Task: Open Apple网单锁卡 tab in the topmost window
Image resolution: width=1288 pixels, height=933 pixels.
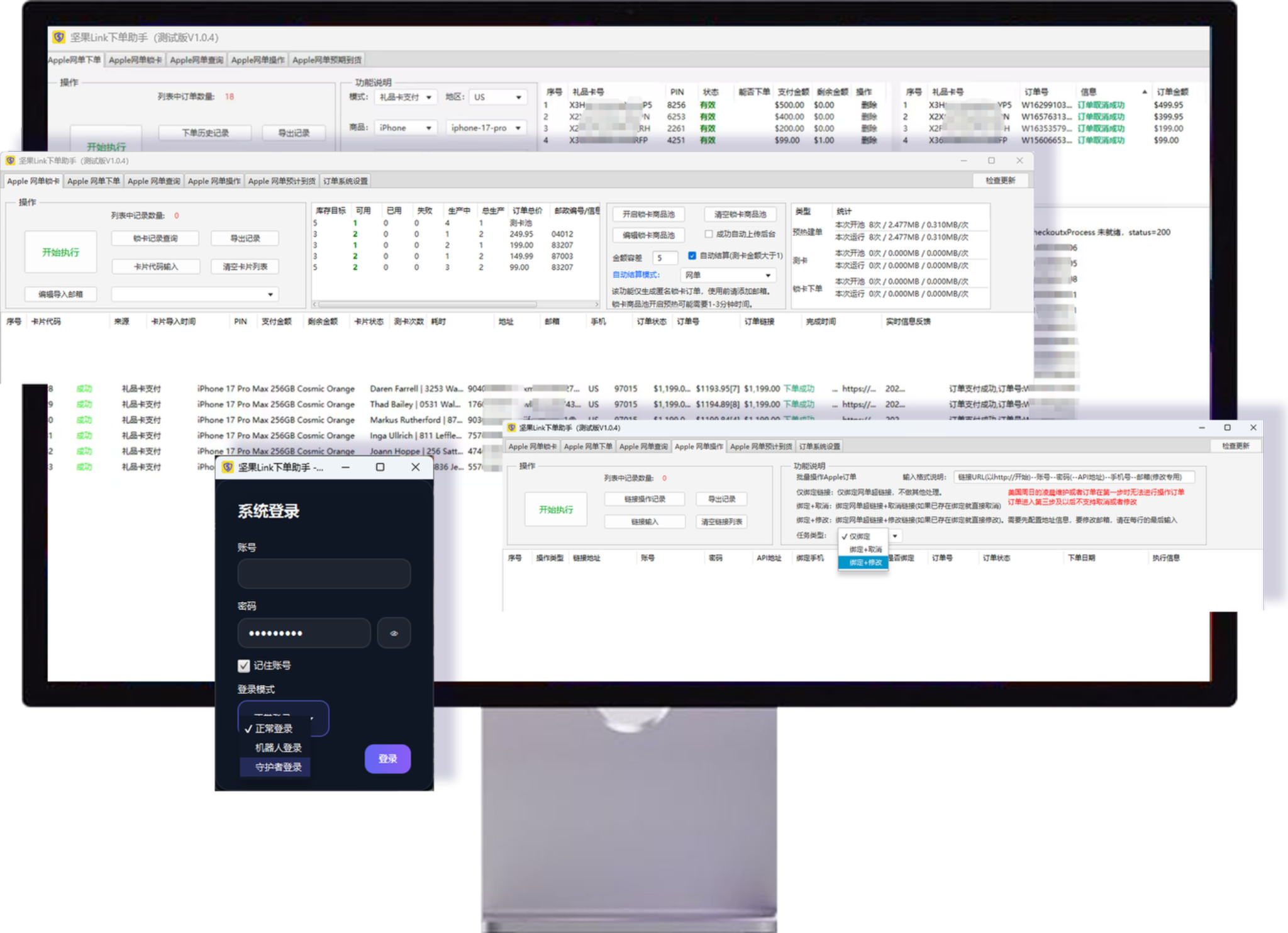Action: coord(135,60)
